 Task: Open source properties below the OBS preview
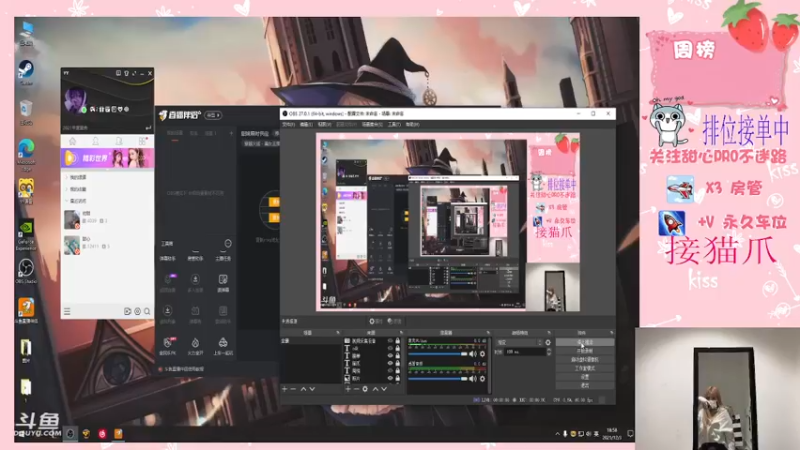pyautogui.click(x=376, y=321)
